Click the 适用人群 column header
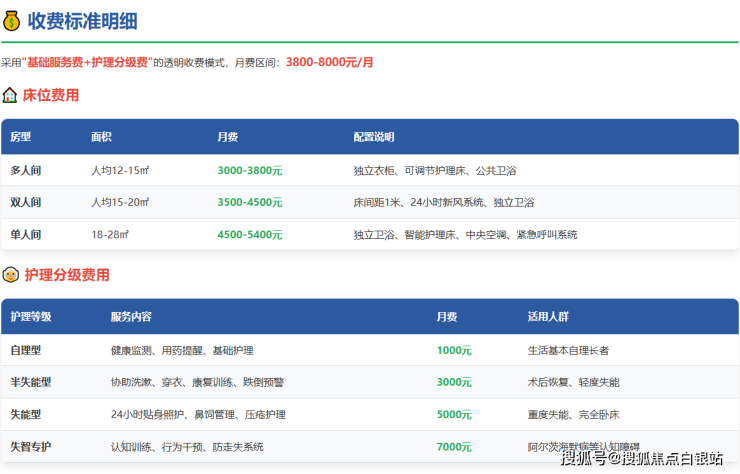This screenshot has width=740, height=474. [547, 317]
